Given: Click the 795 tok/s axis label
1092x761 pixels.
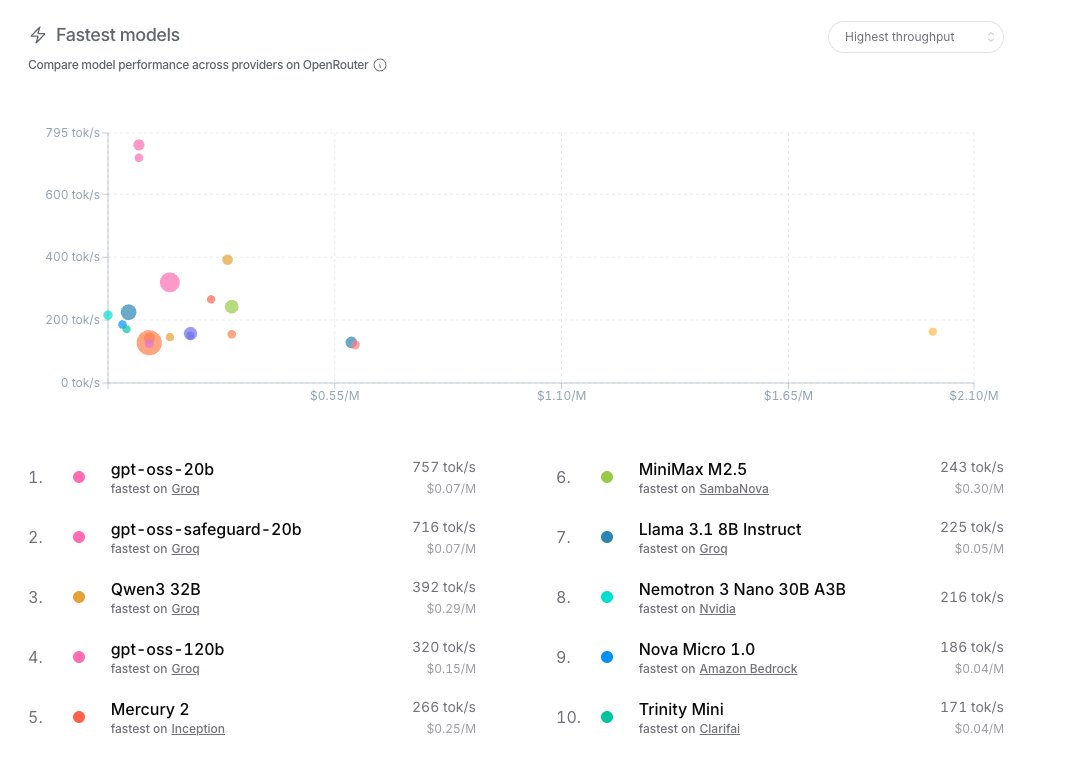Looking at the screenshot, I should click(72, 132).
